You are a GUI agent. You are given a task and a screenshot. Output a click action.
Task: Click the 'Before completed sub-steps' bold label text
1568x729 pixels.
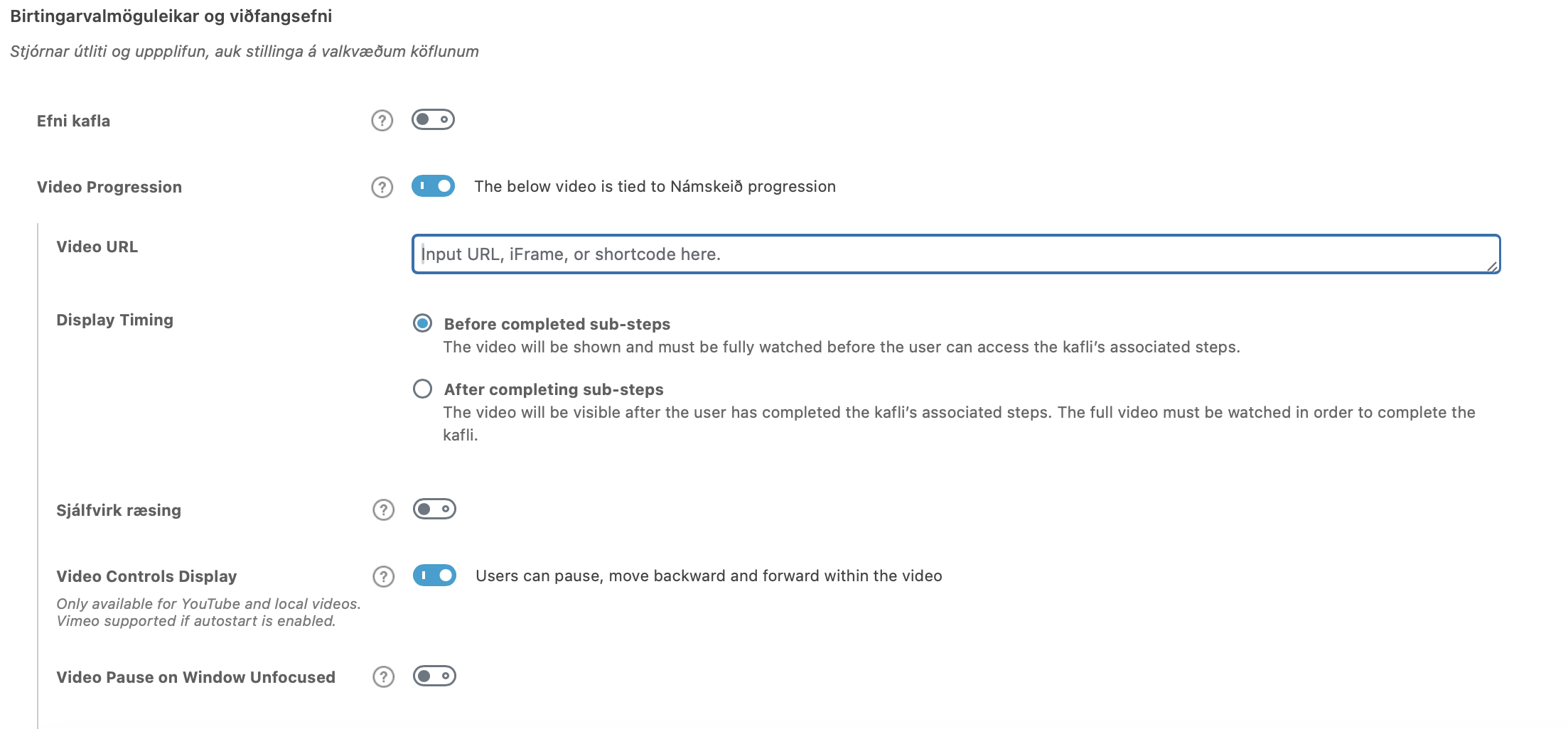(x=557, y=324)
